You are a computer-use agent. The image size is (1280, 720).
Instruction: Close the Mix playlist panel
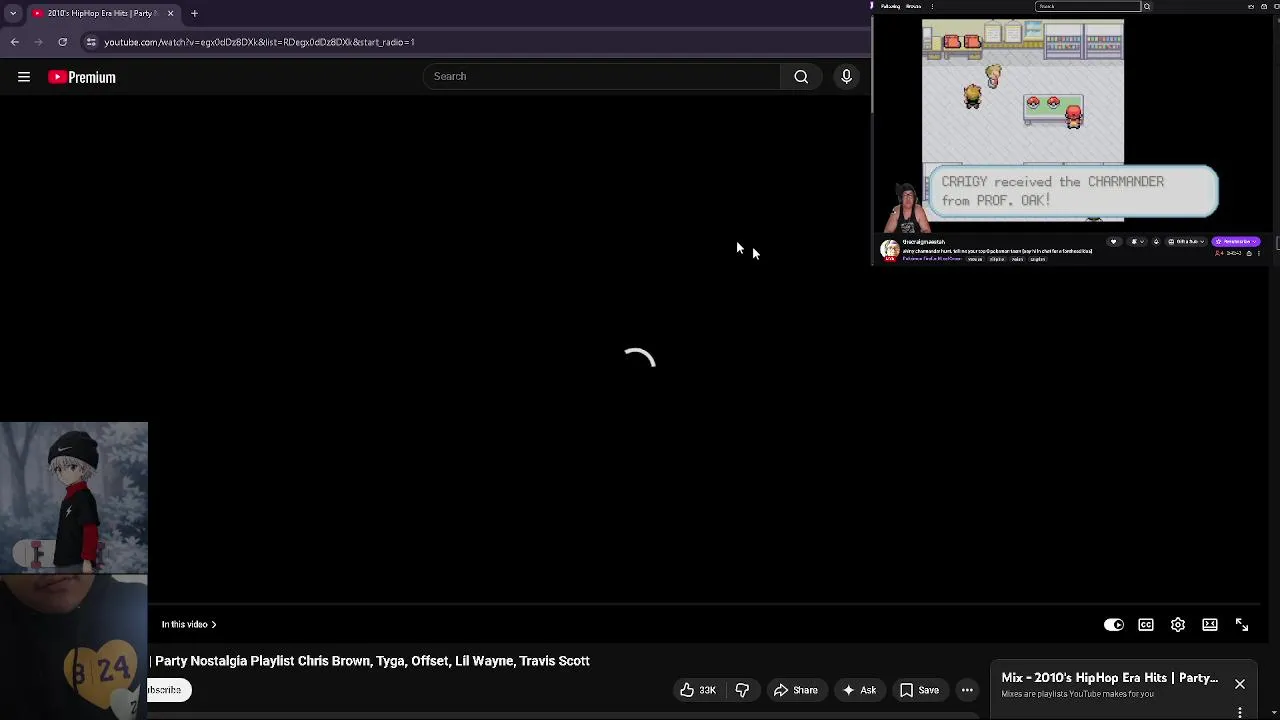pos(1240,685)
